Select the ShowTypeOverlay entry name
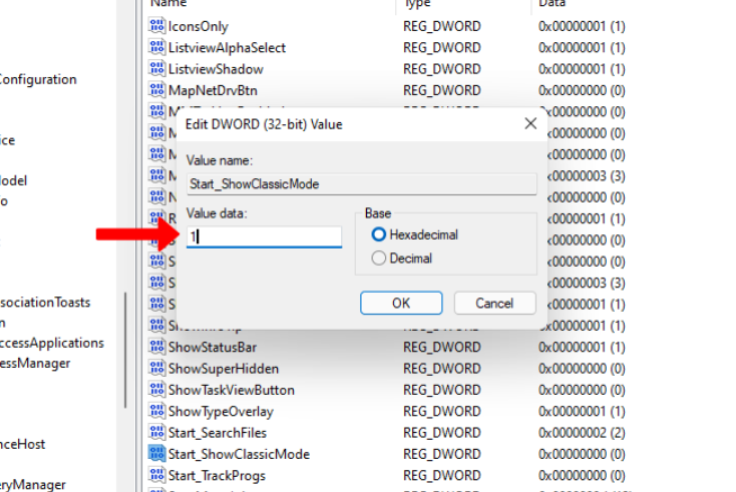The image size is (736, 492). point(221,411)
